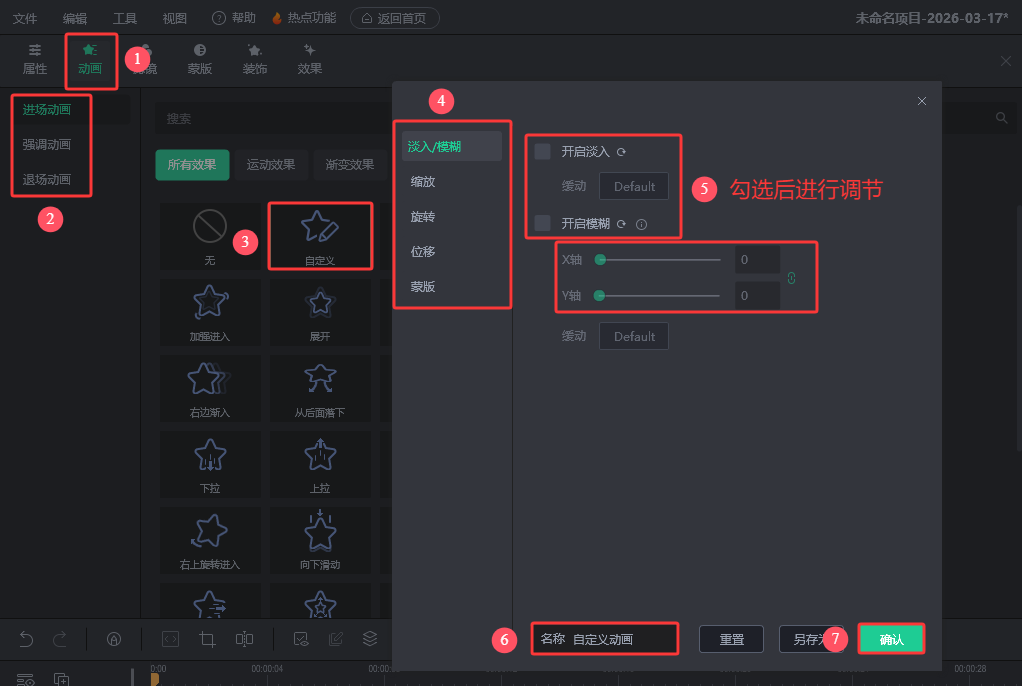Screen dimensions: 1022x686
Task: Open the 缓动 Default dropdown below Y轴
Action: click(634, 336)
